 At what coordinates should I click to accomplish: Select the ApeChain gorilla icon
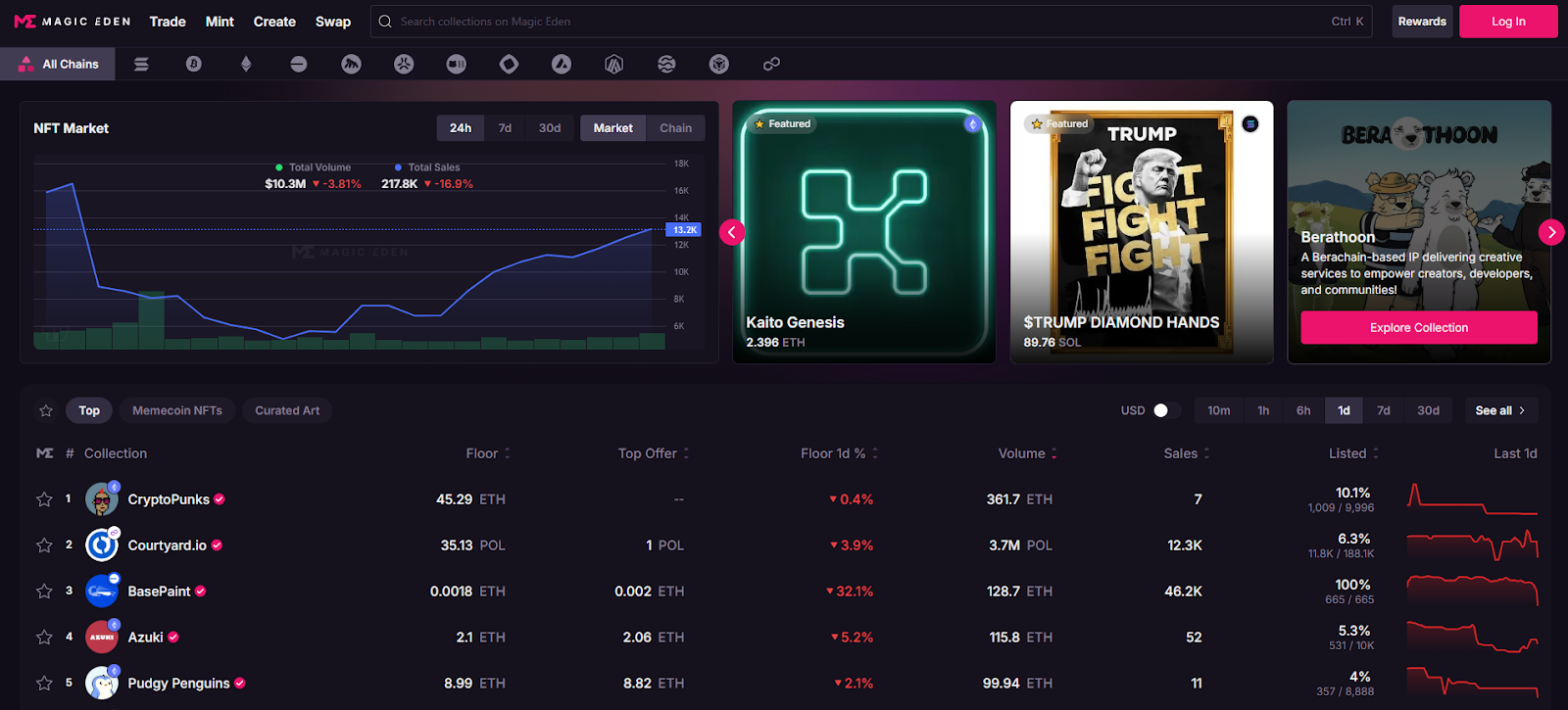tap(351, 65)
